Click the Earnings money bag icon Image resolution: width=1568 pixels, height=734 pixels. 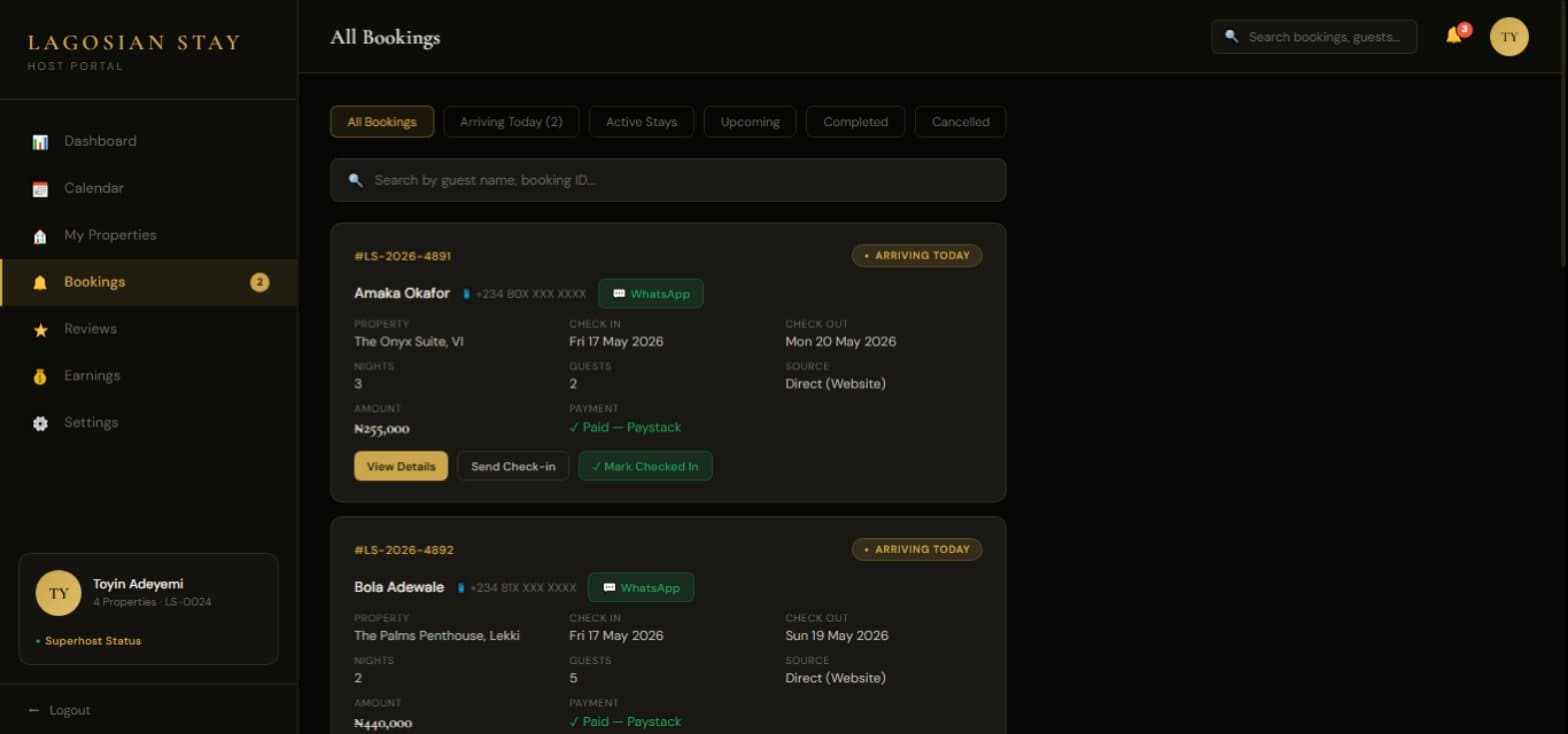click(40, 377)
